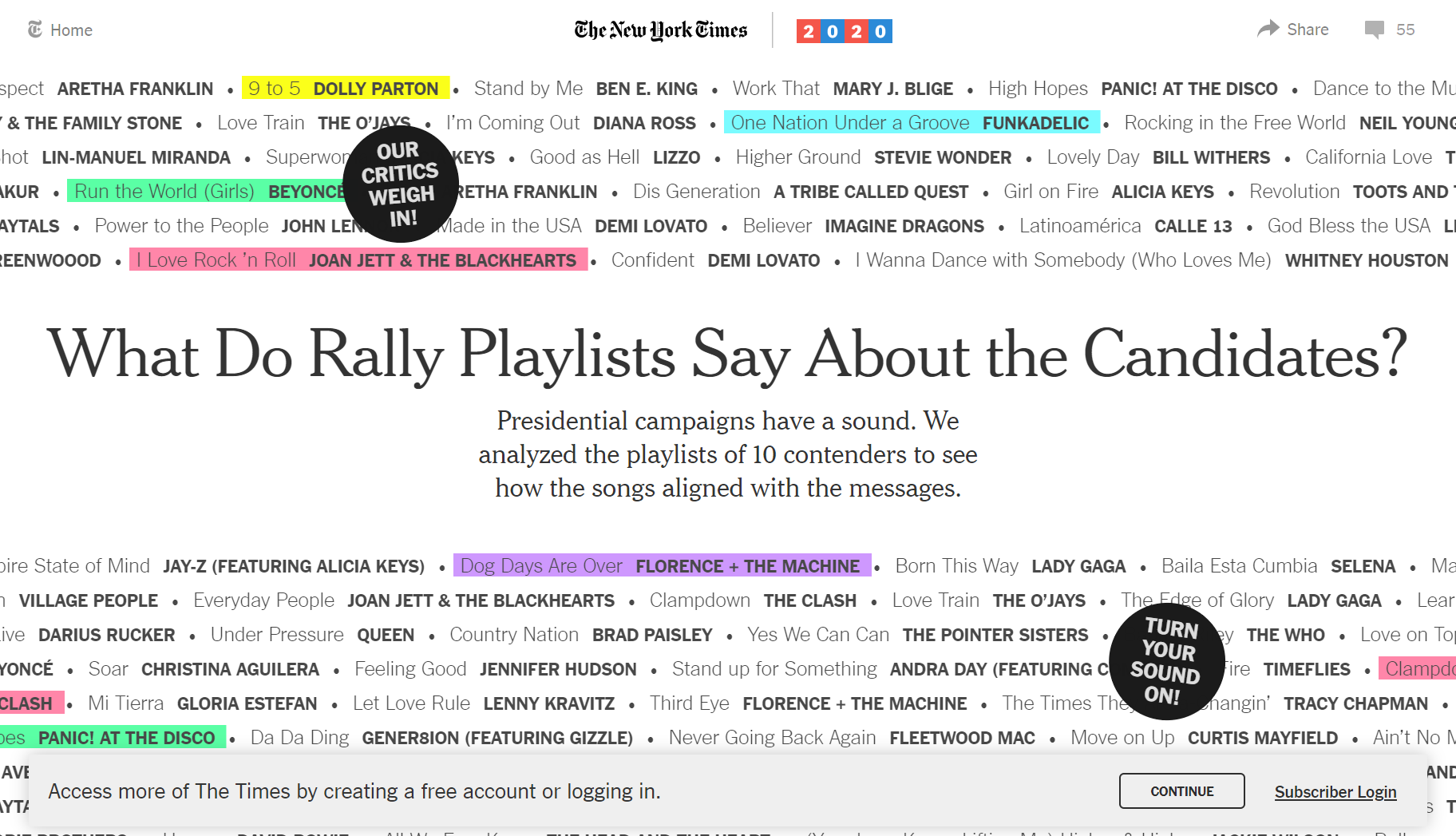Click I Wanna Dance with Somebody Whitney Houston
Image resolution: width=1456 pixels, height=836 pixels.
coord(1152,260)
